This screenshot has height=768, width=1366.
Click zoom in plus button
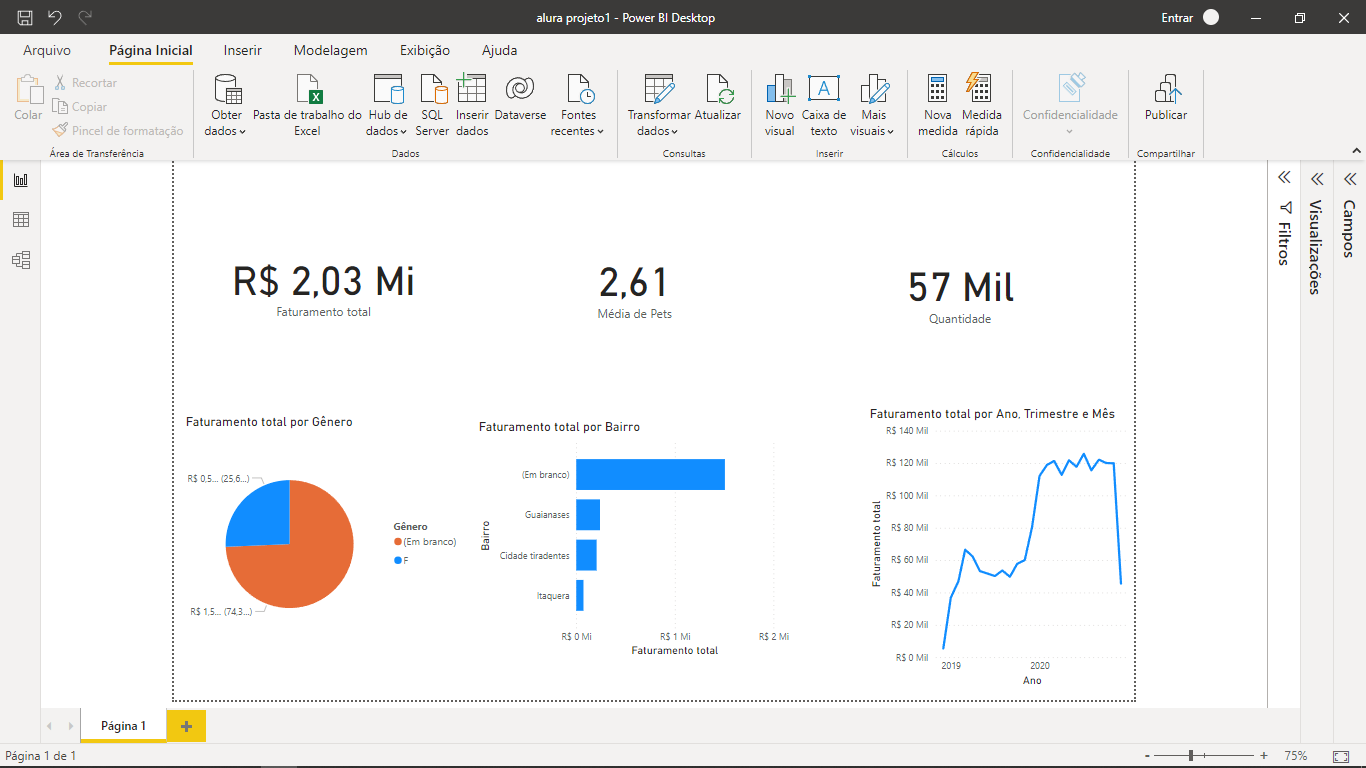point(1264,756)
